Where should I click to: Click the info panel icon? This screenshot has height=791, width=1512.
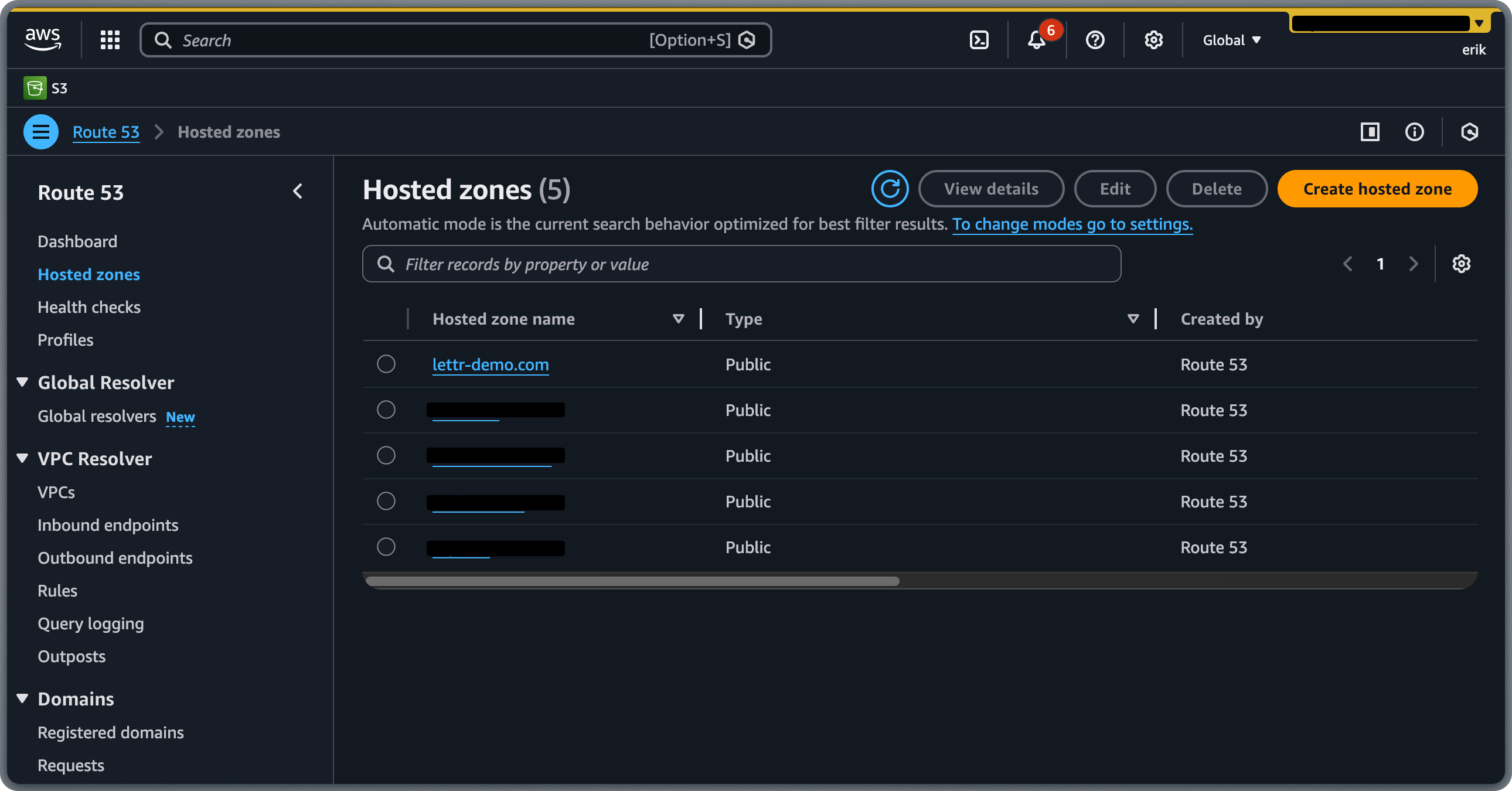1415,132
